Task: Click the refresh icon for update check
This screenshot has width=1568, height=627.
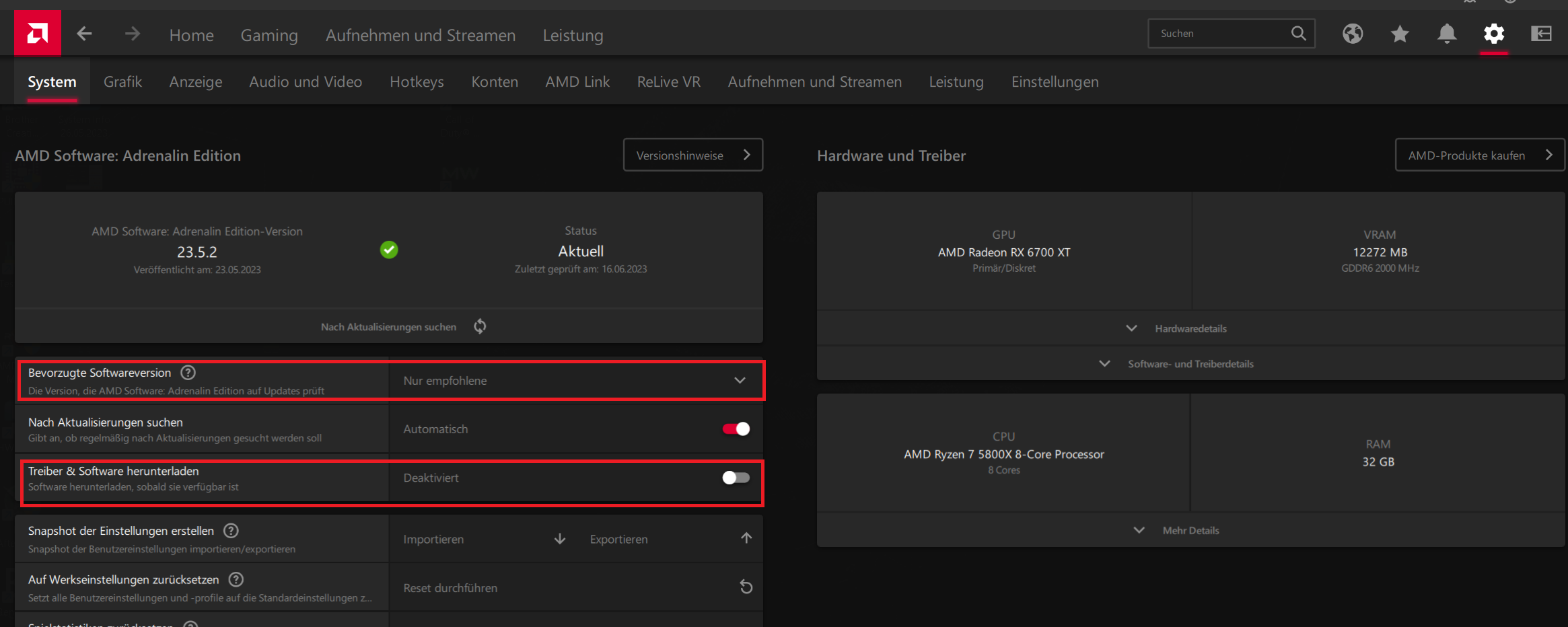Action: pyautogui.click(x=480, y=326)
